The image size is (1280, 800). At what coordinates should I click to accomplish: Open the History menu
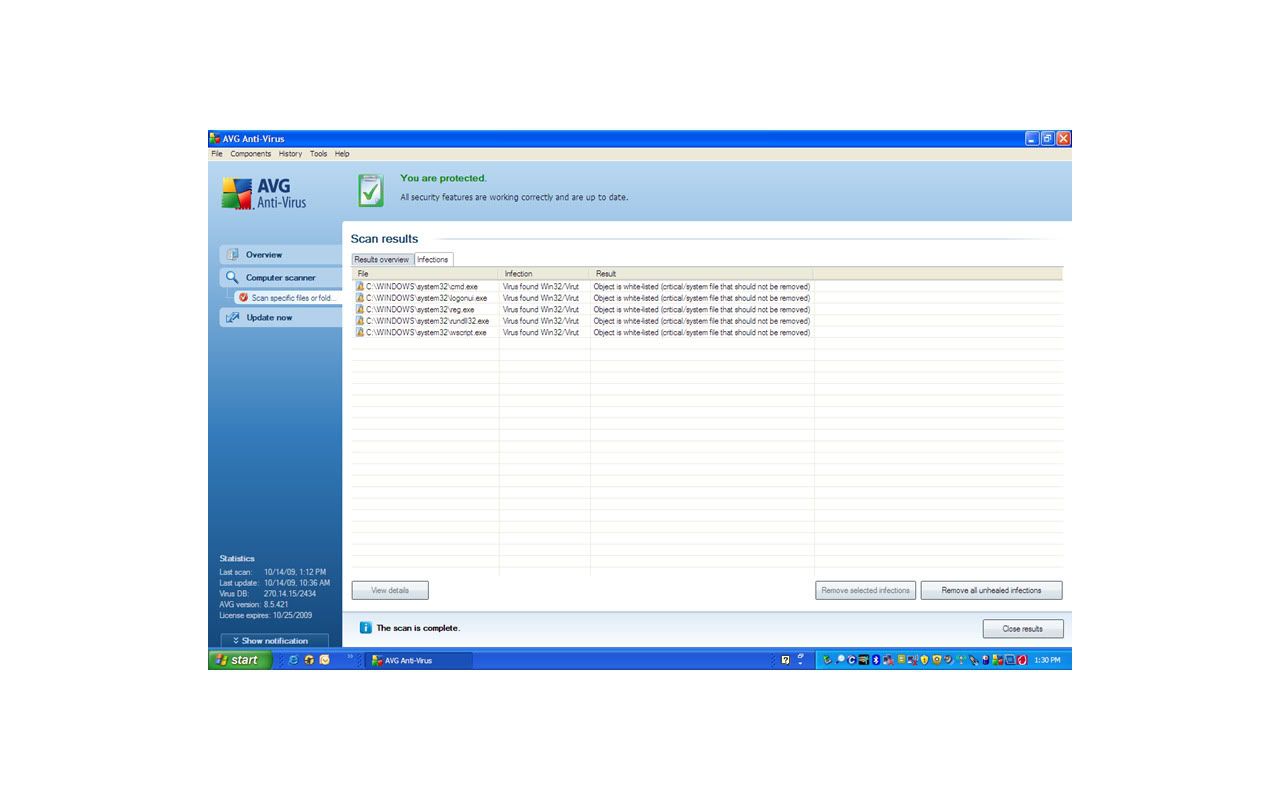(290, 154)
